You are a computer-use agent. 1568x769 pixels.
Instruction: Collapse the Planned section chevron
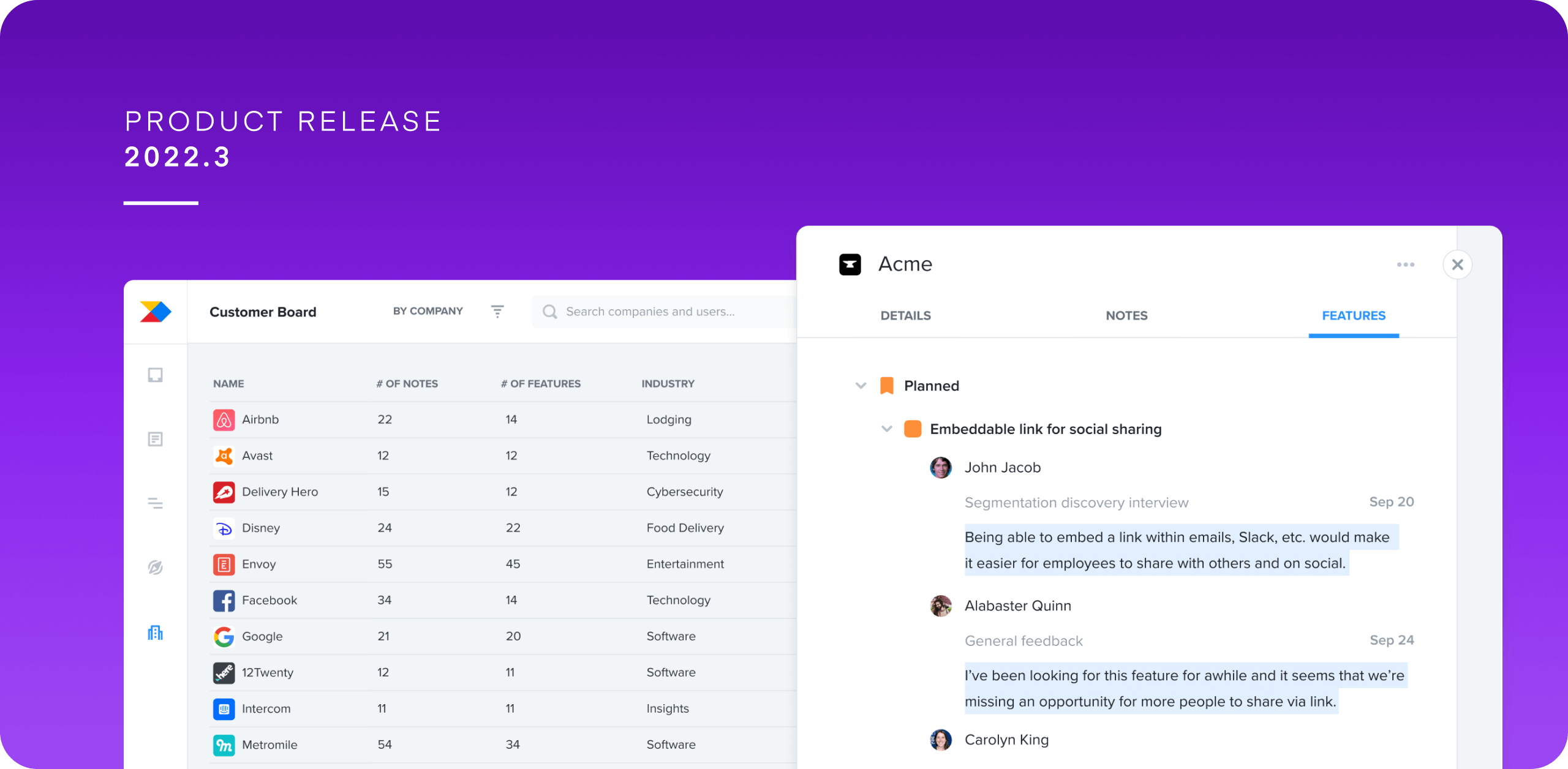coord(861,386)
